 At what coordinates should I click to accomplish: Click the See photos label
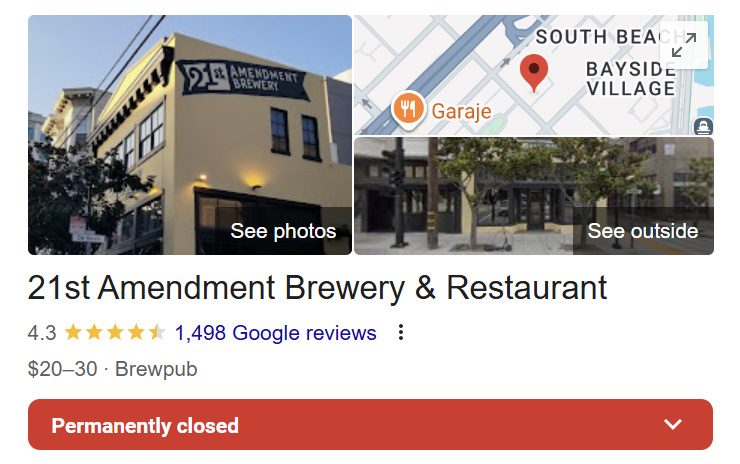point(283,231)
